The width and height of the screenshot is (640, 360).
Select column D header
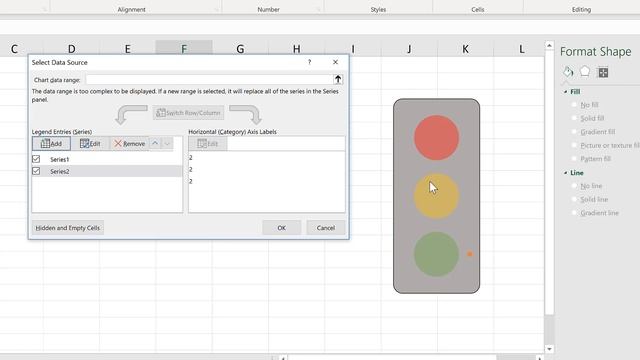coord(71,49)
